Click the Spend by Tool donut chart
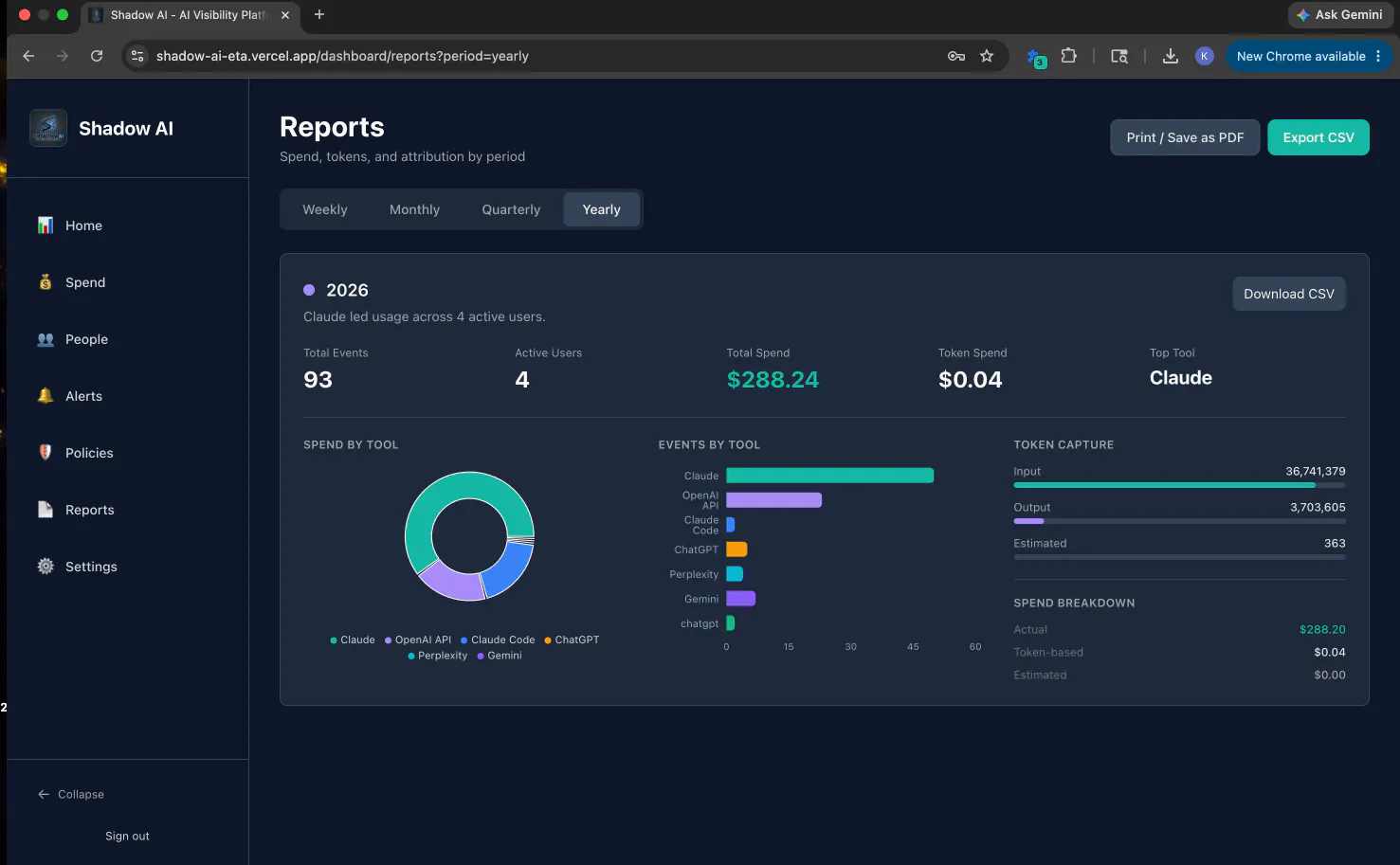Screen dimensions: 1400x865 point(469,536)
